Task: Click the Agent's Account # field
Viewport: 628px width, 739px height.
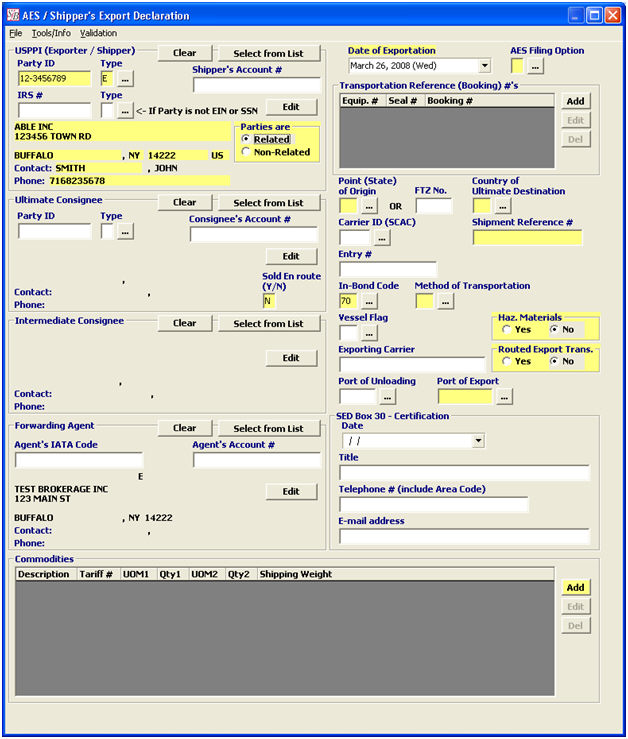Action: point(256,460)
